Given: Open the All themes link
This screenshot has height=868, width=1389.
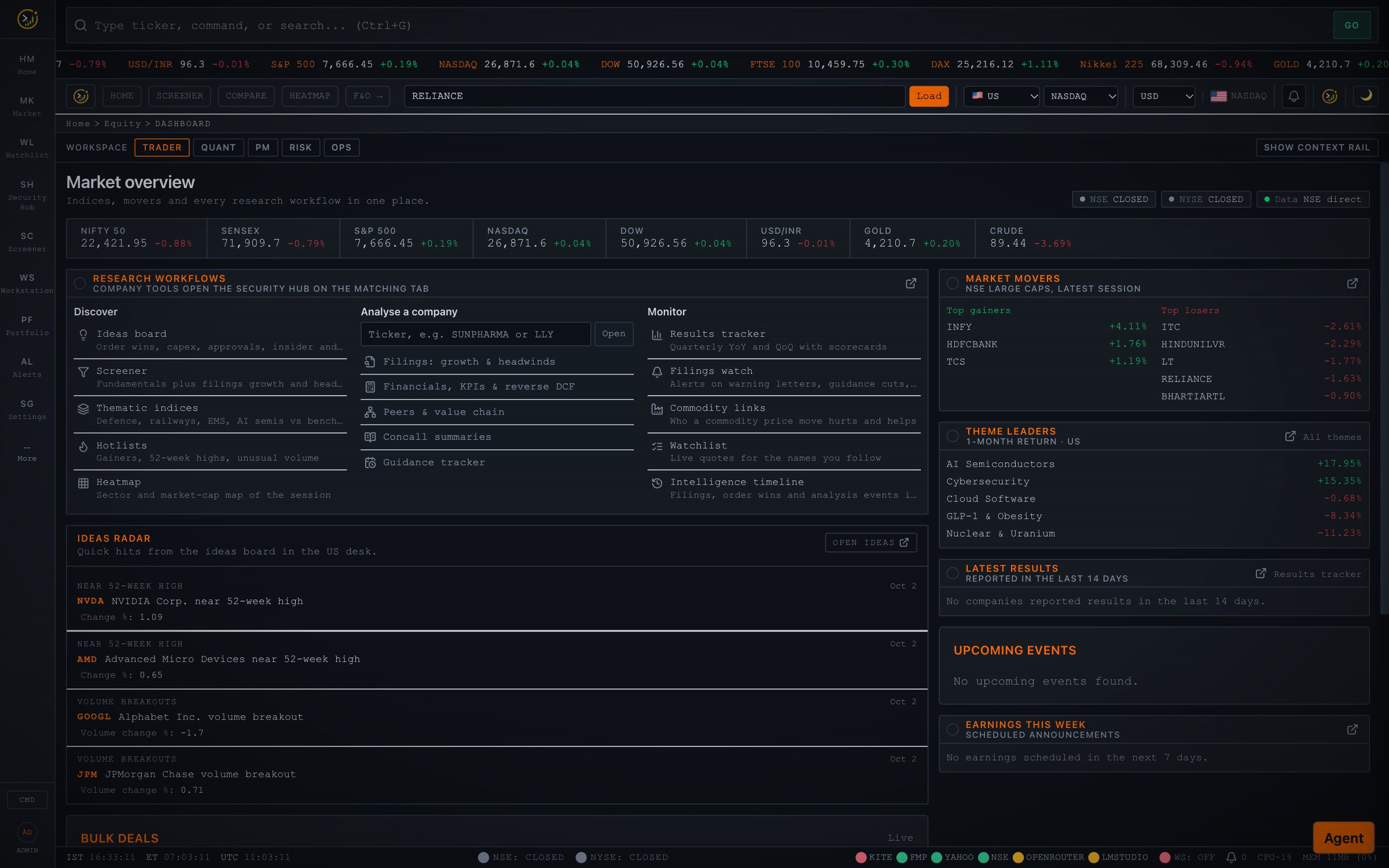Looking at the screenshot, I should 1323,437.
